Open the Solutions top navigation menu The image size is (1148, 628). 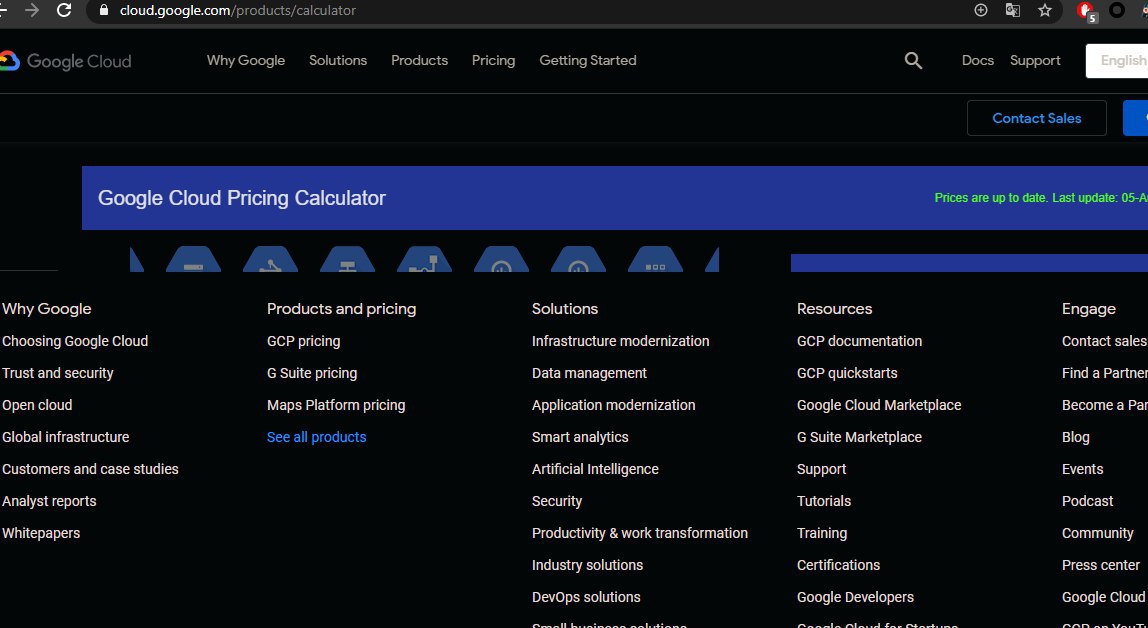click(338, 61)
